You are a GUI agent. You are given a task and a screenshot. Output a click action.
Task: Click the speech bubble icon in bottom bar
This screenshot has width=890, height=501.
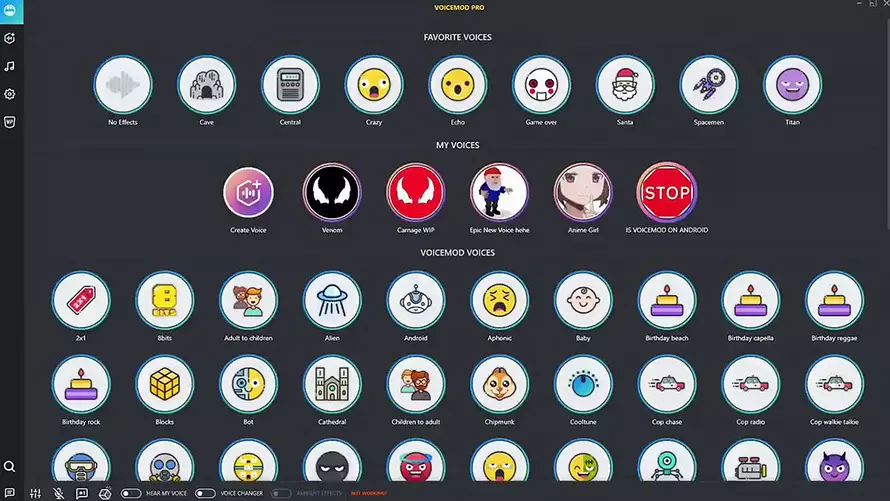(x=82, y=493)
